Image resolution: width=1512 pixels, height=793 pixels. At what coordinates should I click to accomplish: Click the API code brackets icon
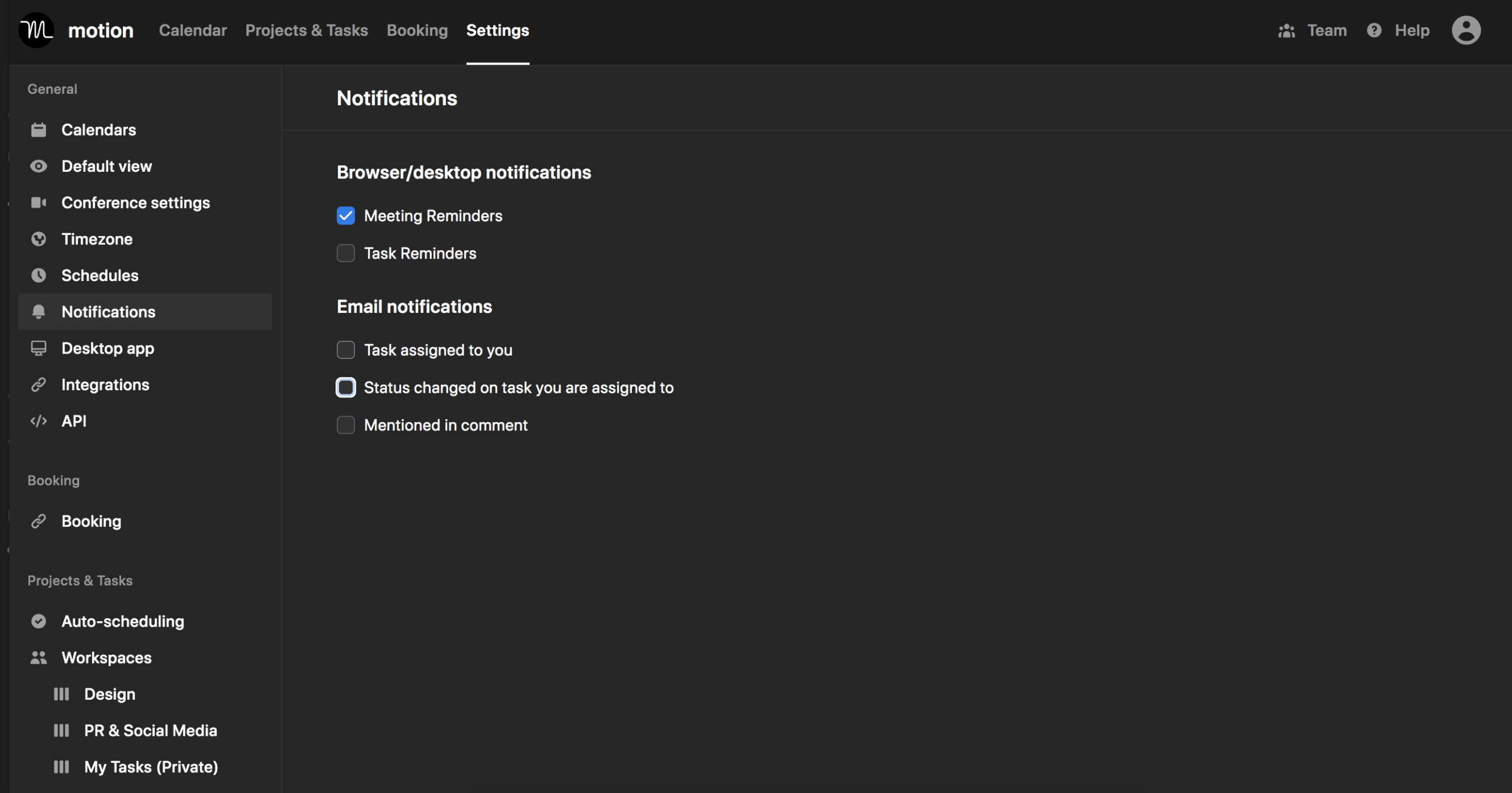click(38, 421)
